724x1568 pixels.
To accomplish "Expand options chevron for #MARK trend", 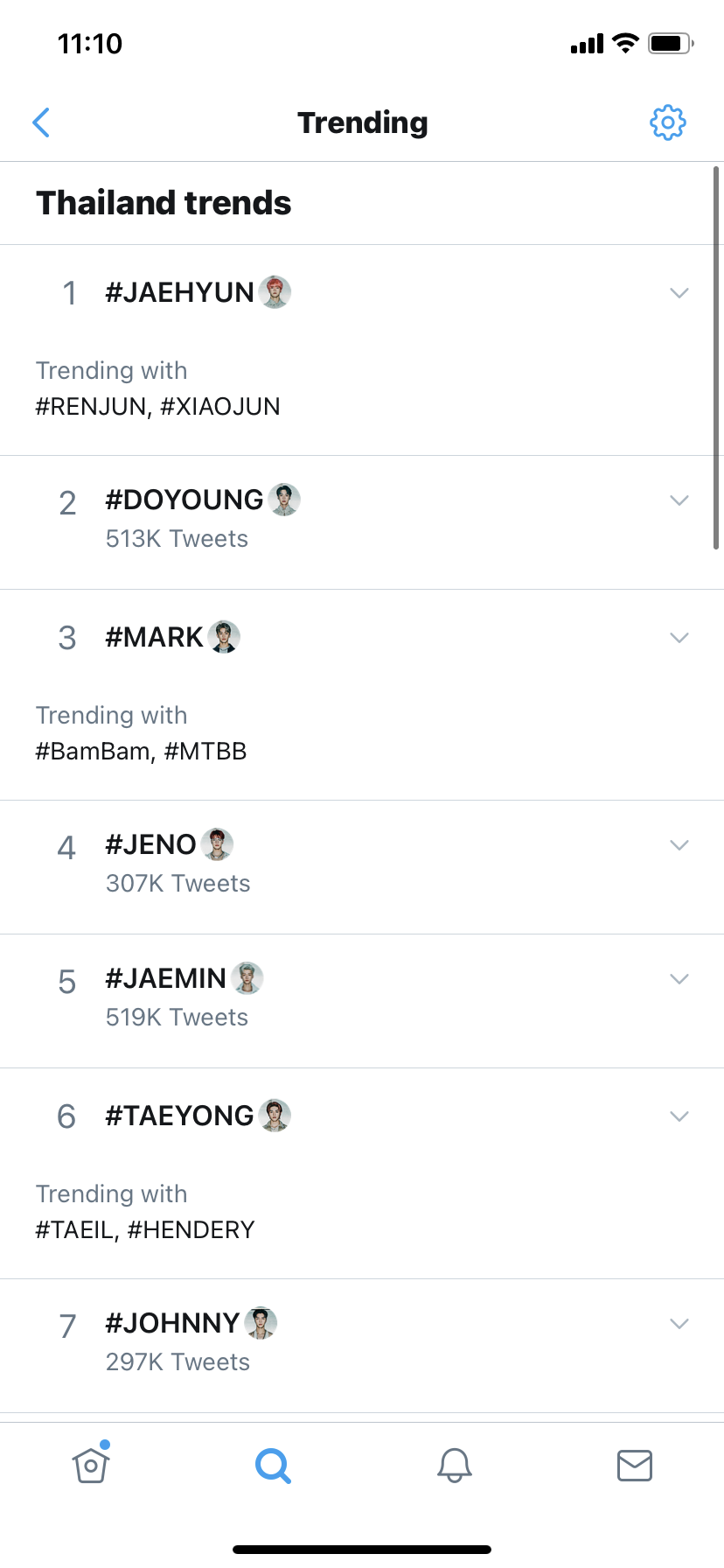I will (x=679, y=637).
